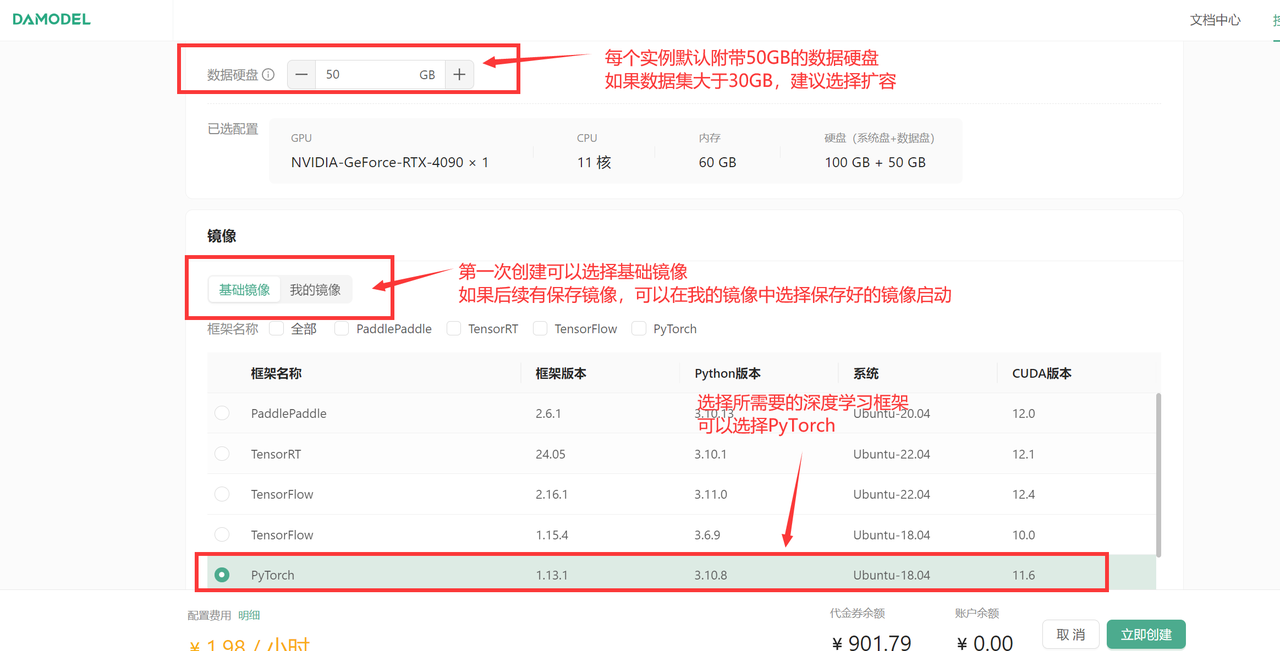Click version 2.16.1 in TensorFlow row

point(552,494)
